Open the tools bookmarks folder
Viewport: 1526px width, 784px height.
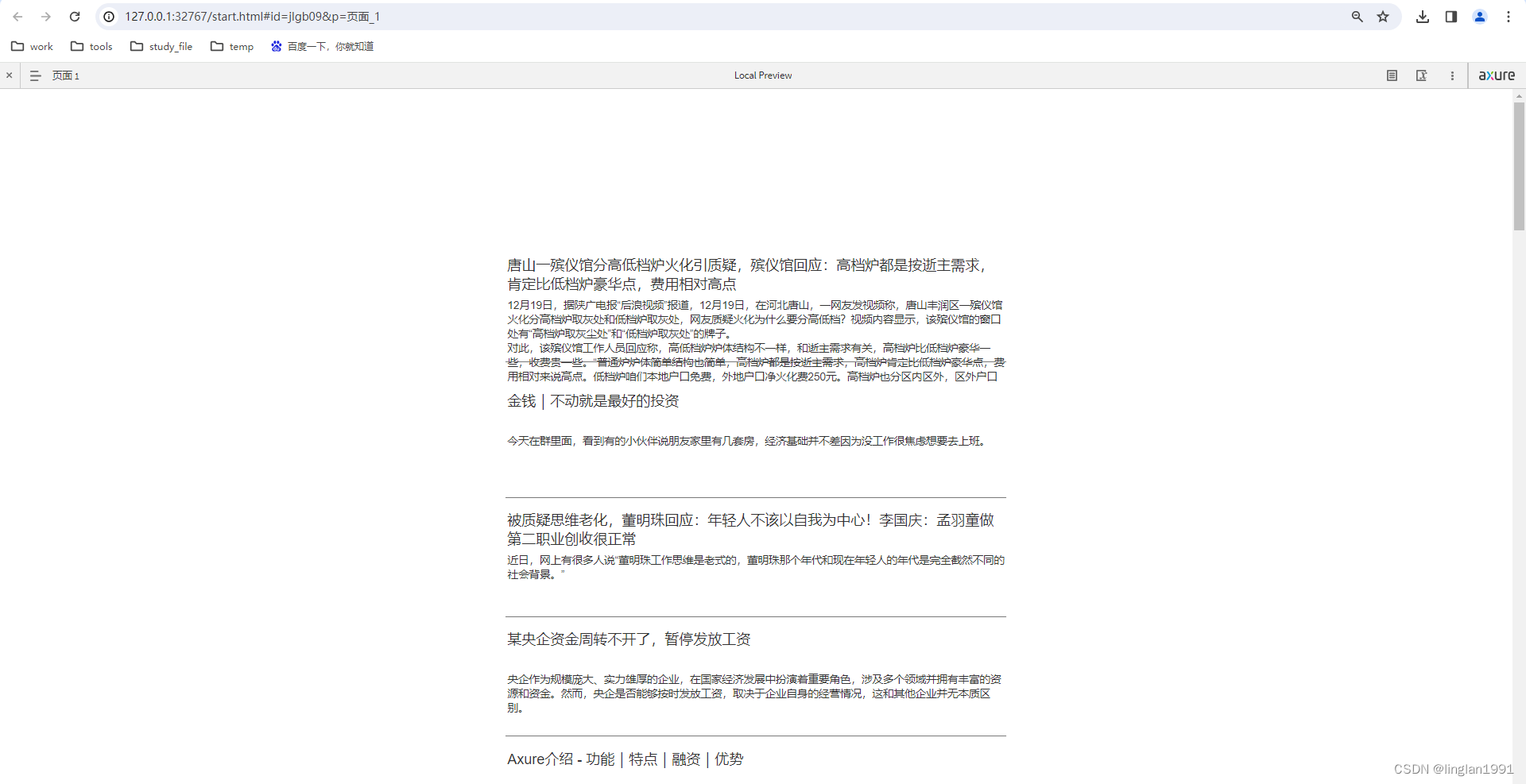(91, 46)
